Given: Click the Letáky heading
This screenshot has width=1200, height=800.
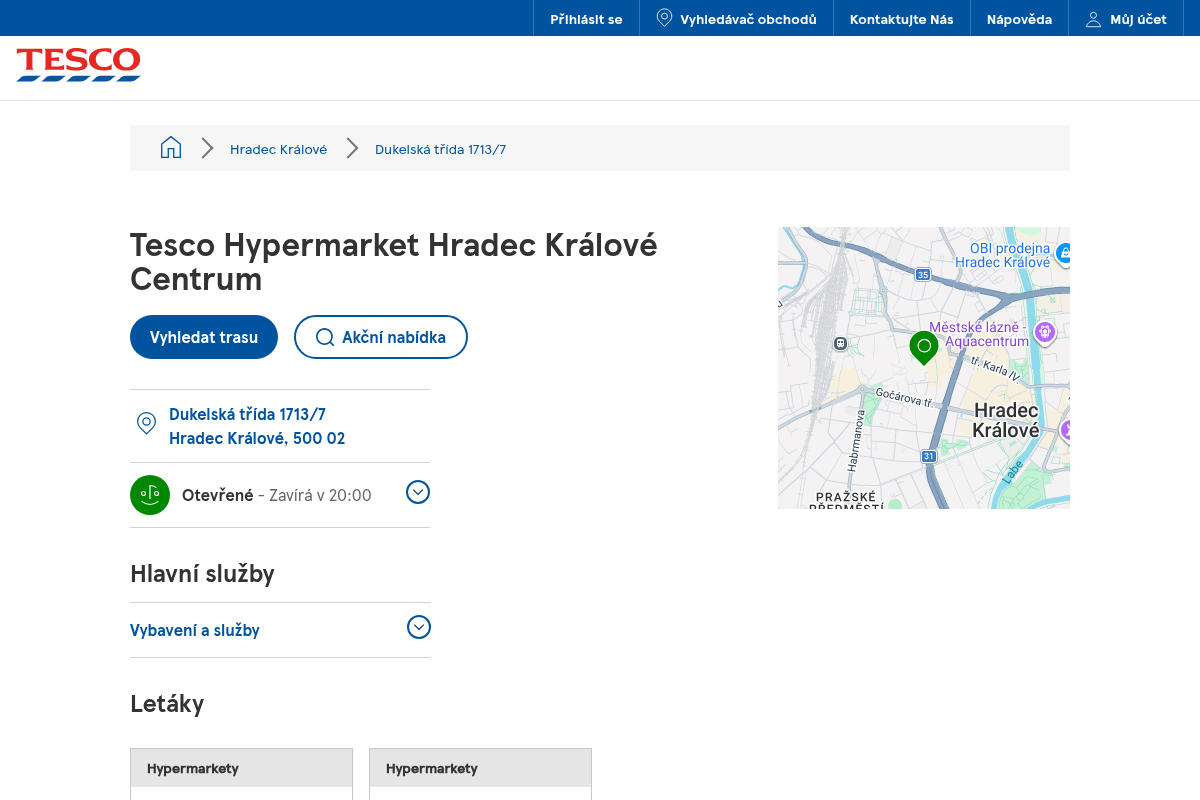Looking at the screenshot, I should [167, 704].
